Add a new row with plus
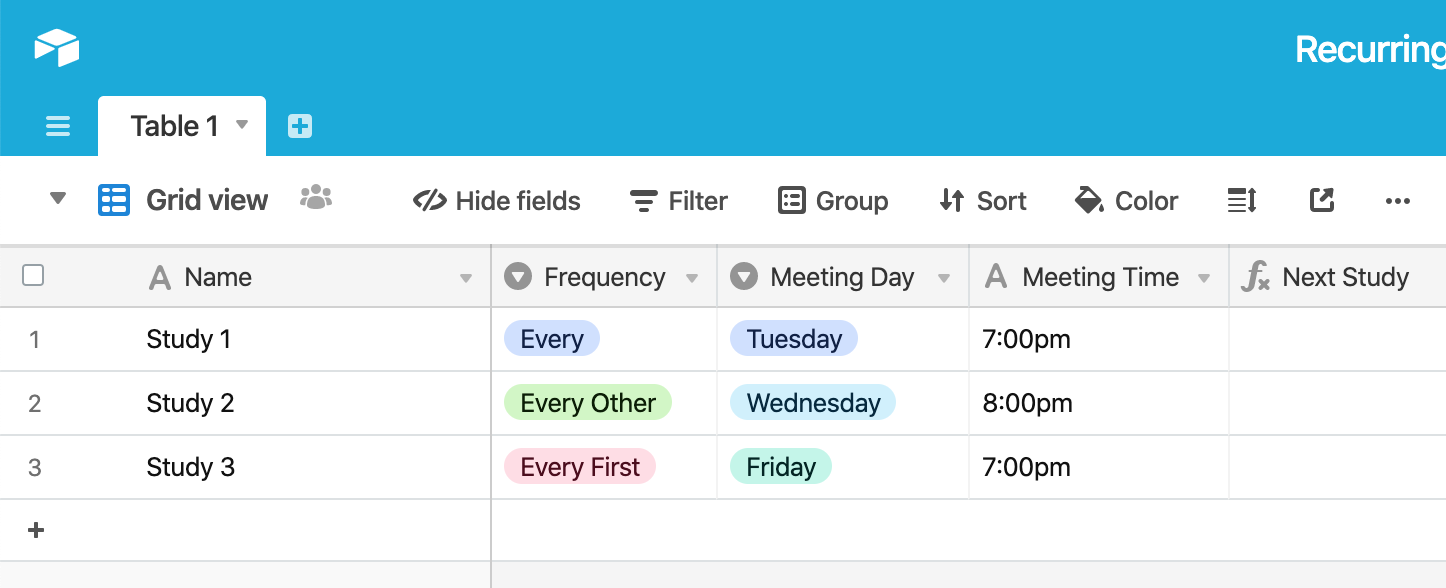Image resolution: width=1446 pixels, height=588 pixels. (36, 530)
